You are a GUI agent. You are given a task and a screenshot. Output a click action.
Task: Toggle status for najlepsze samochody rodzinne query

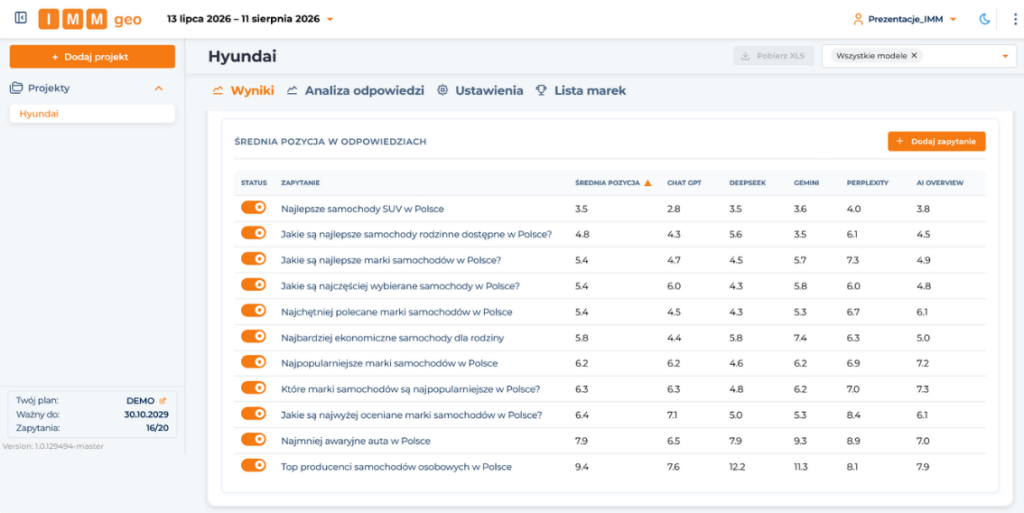tap(253, 233)
